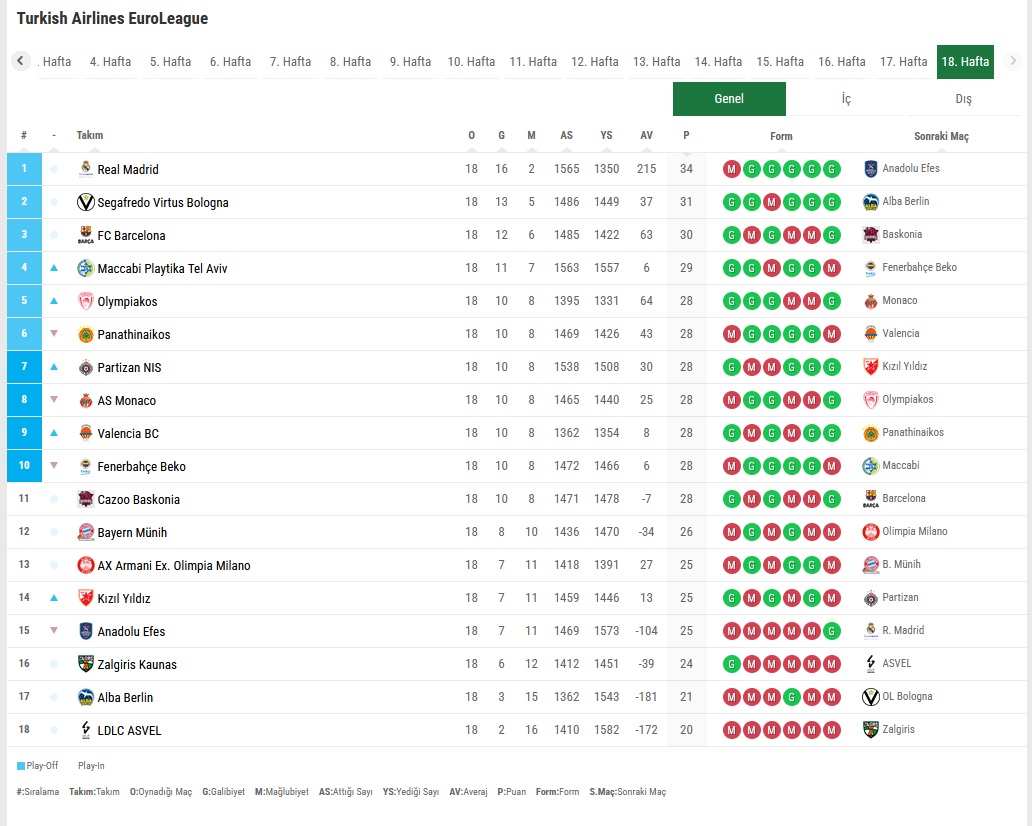The image size is (1032, 826).
Task: Open the Partizan NIS team link
Action: tap(129, 368)
